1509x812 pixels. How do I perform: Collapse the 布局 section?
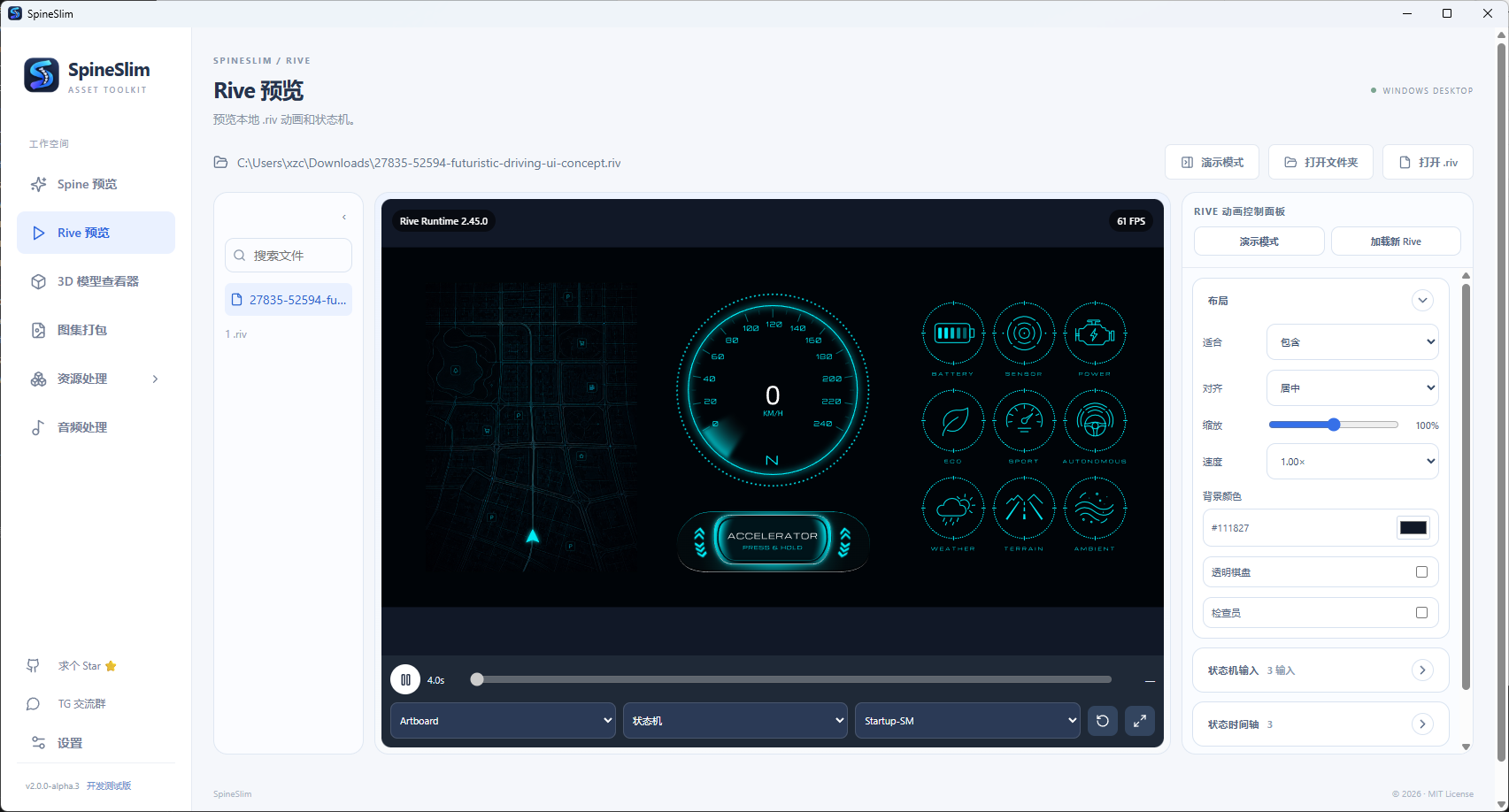point(1422,301)
